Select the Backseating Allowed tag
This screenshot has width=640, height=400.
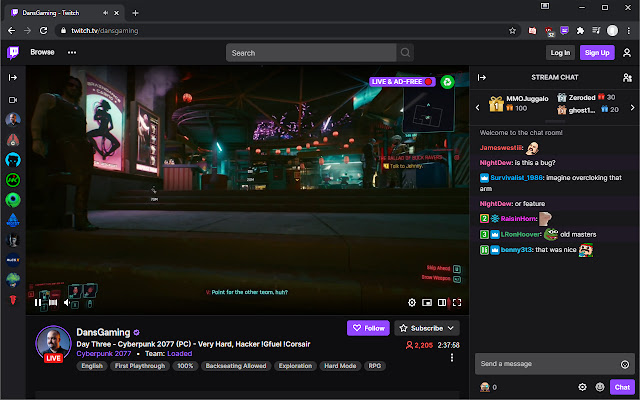click(x=236, y=366)
